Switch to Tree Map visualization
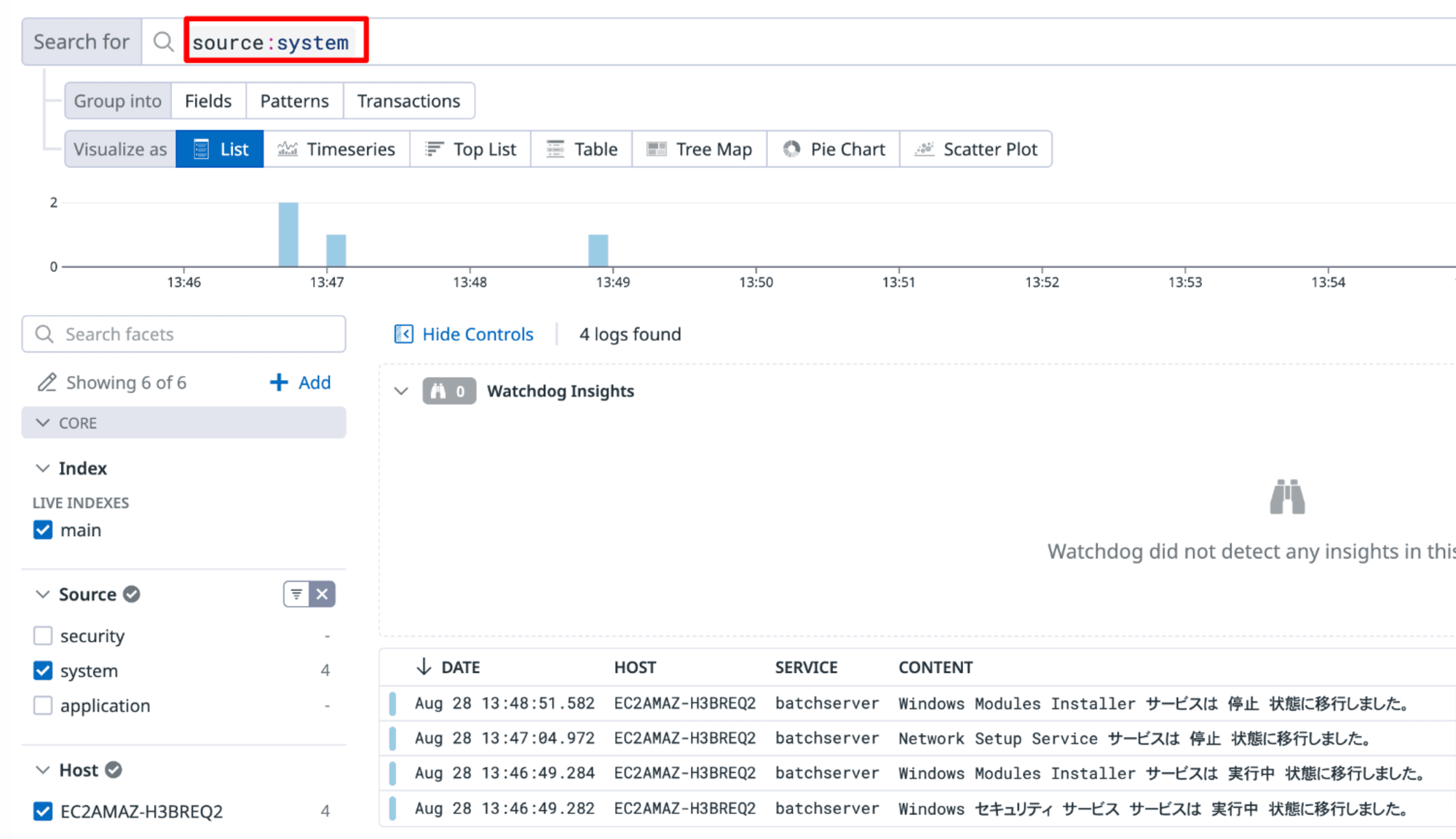The height and width of the screenshot is (839, 1456). [x=700, y=149]
